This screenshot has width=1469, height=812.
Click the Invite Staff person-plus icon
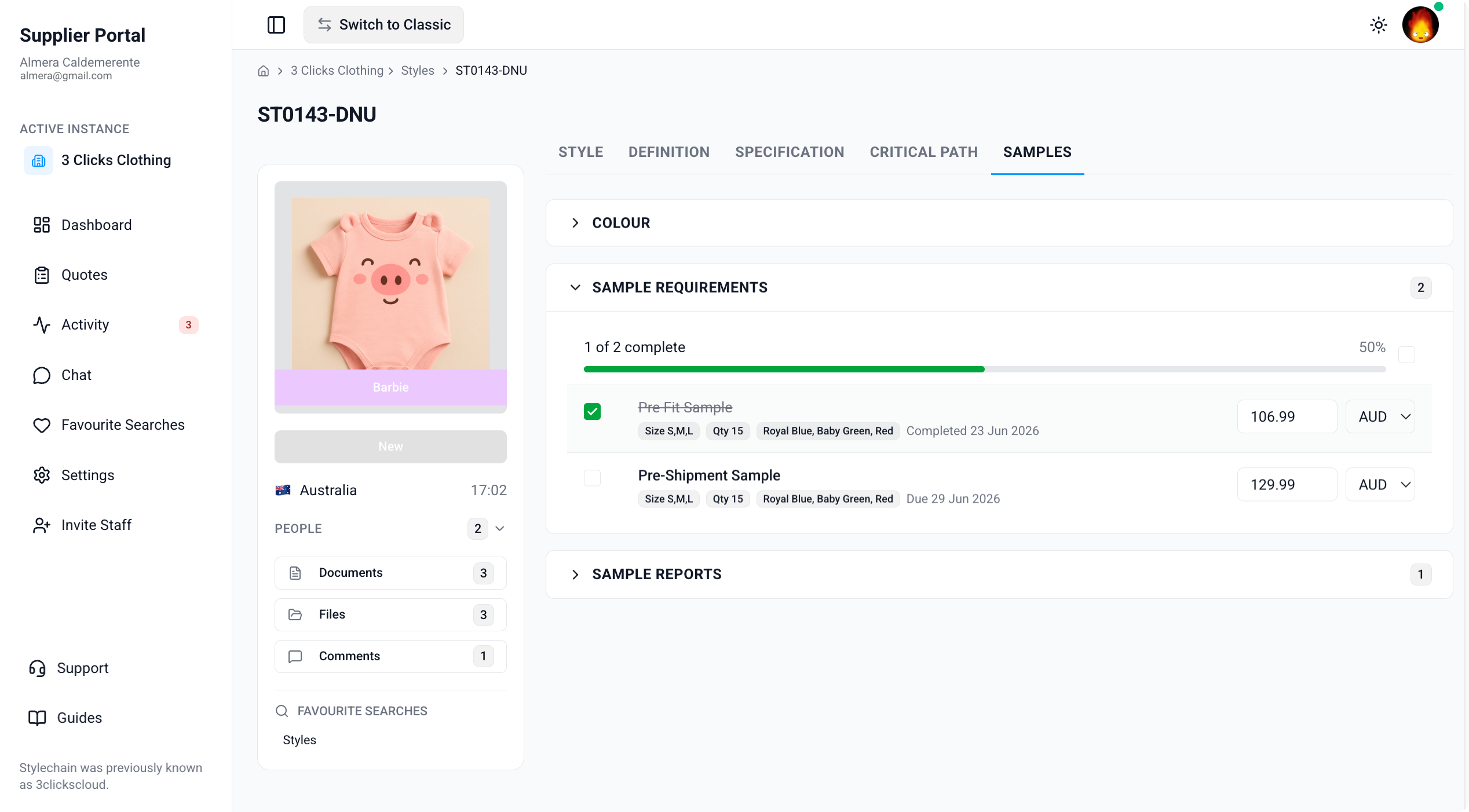coord(42,525)
